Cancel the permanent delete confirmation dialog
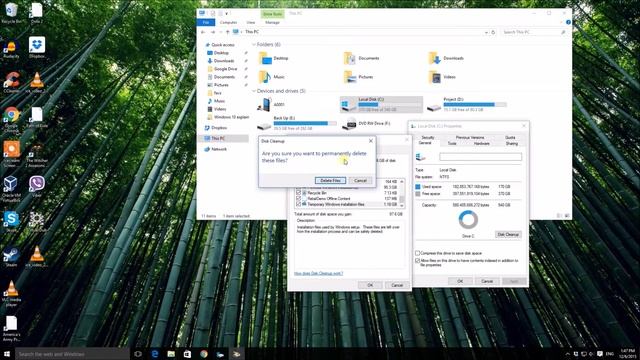Screen dimensions: 640x360 pyautogui.click(x=360, y=180)
